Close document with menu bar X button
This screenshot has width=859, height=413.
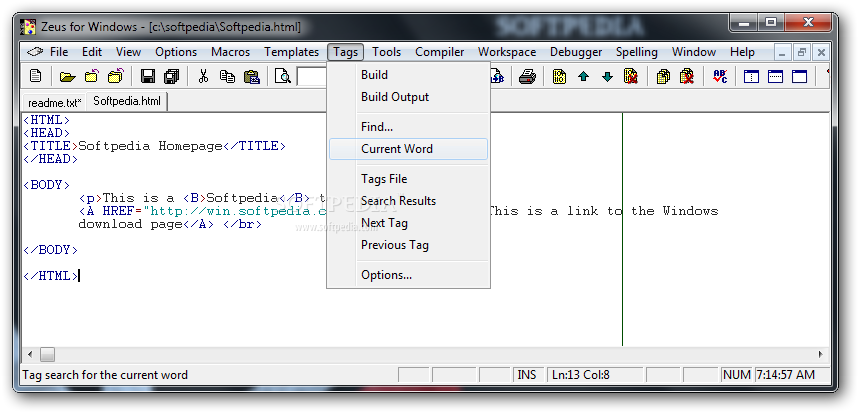click(x=821, y=53)
